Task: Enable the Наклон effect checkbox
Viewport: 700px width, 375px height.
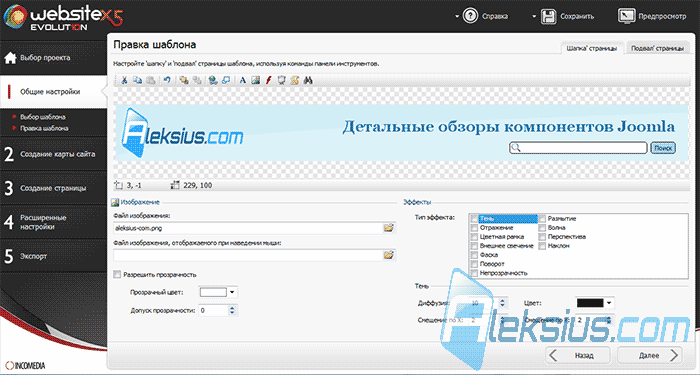Action: (x=542, y=246)
